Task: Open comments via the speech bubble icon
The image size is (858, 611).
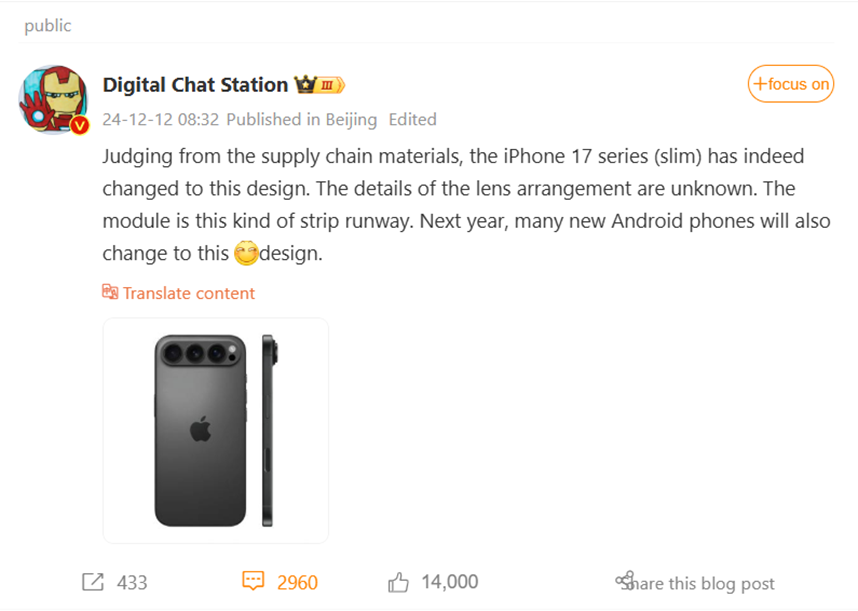Action: 253,581
